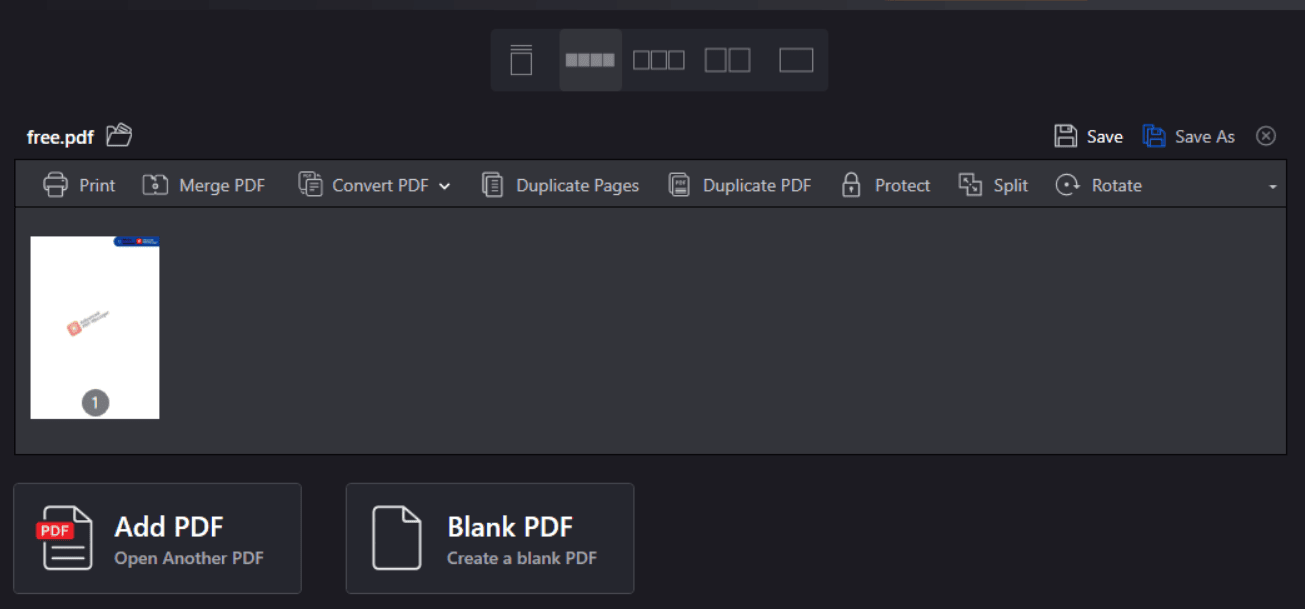Create a blank PDF
This screenshot has width=1305, height=609.
tap(489, 538)
